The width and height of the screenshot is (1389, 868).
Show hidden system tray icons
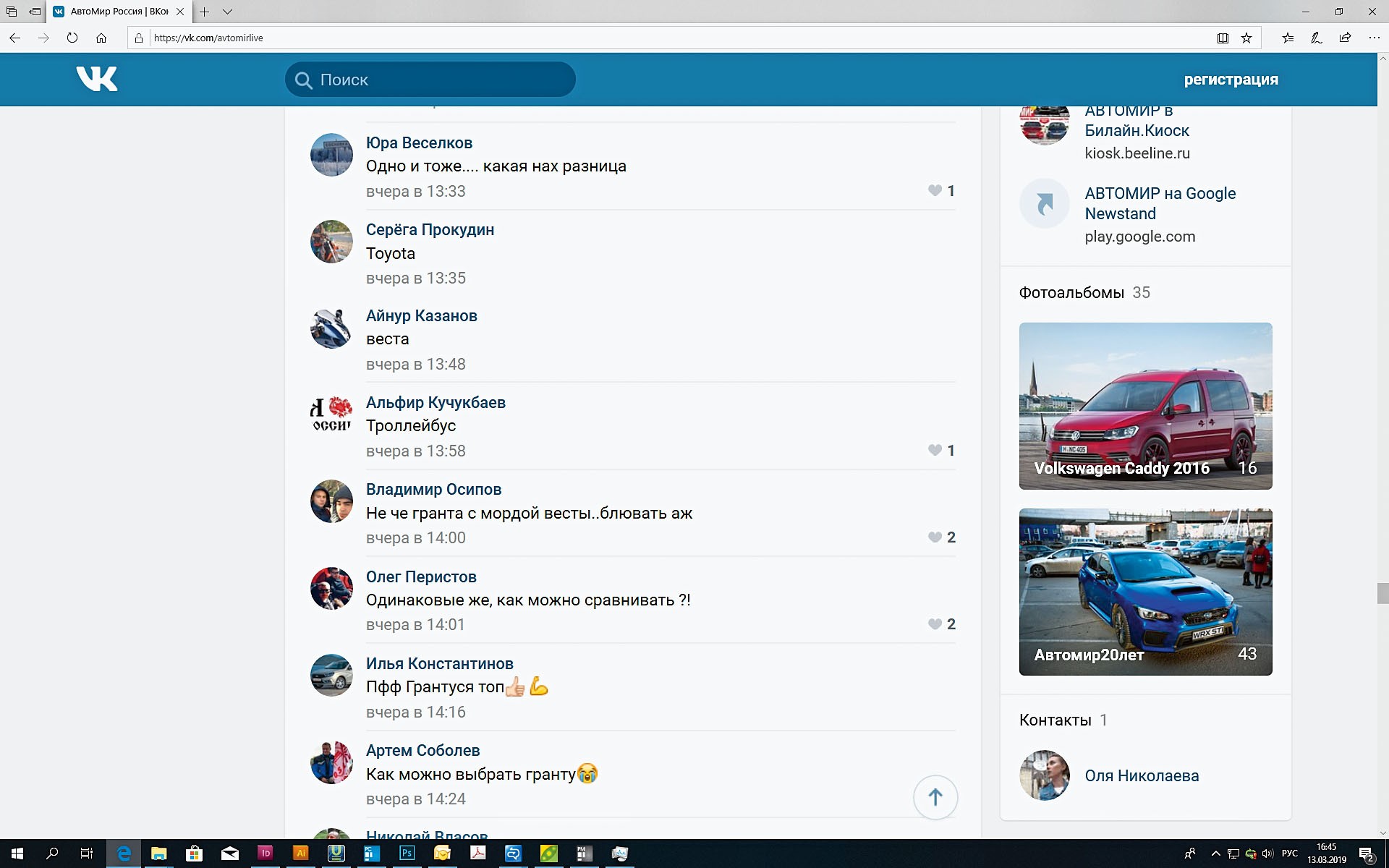pos(1215,854)
